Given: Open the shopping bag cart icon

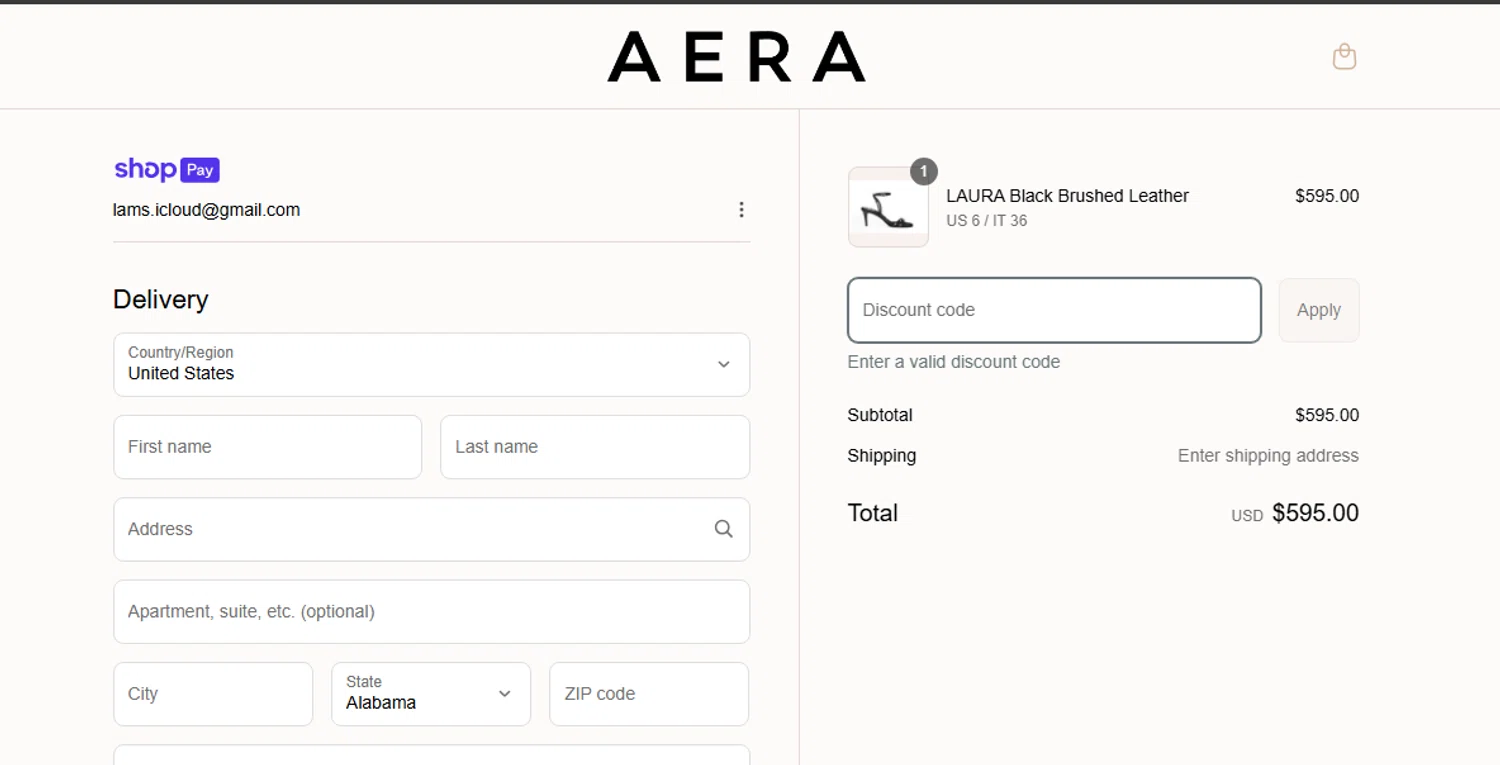Looking at the screenshot, I should pyautogui.click(x=1344, y=56).
